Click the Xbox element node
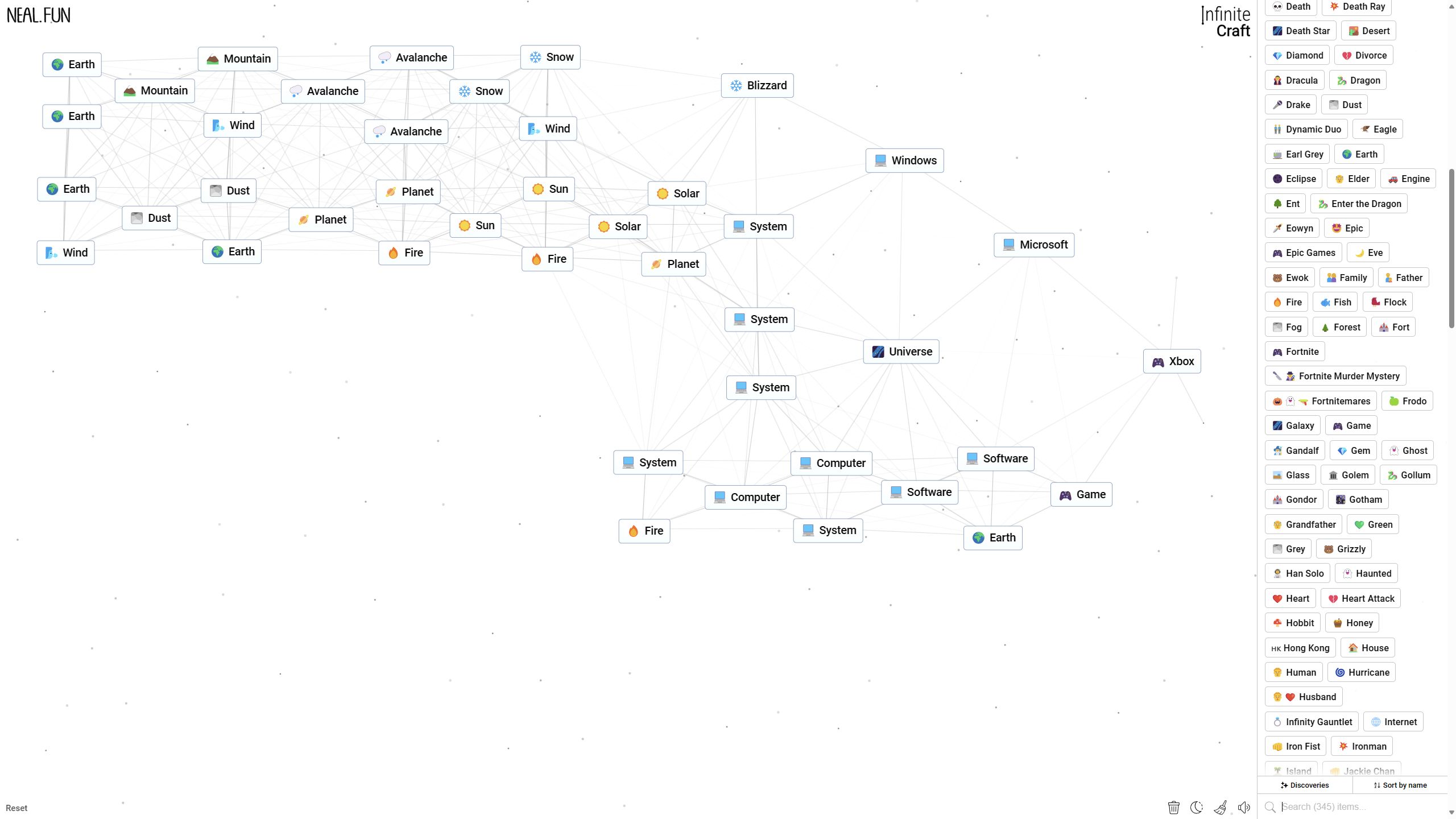The image size is (1456, 819). (x=1172, y=361)
